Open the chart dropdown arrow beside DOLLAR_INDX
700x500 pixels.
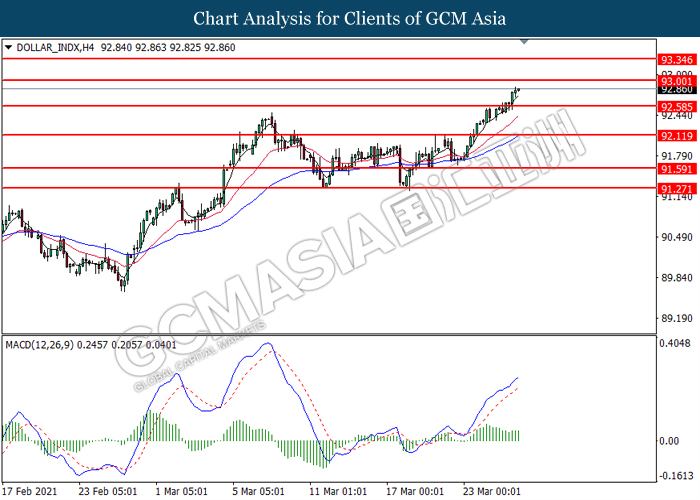(x=8, y=47)
